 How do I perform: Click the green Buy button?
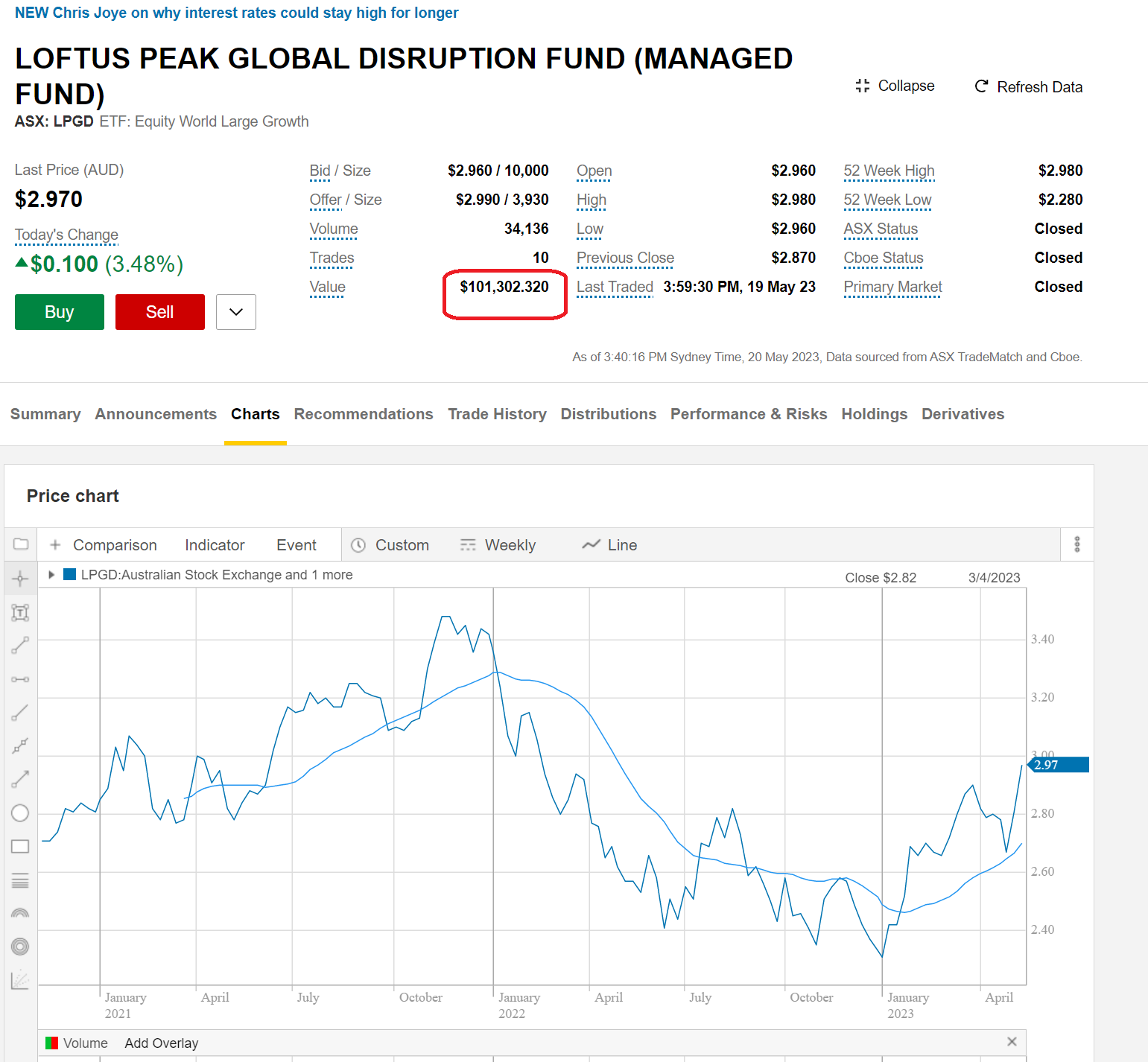[x=60, y=312]
